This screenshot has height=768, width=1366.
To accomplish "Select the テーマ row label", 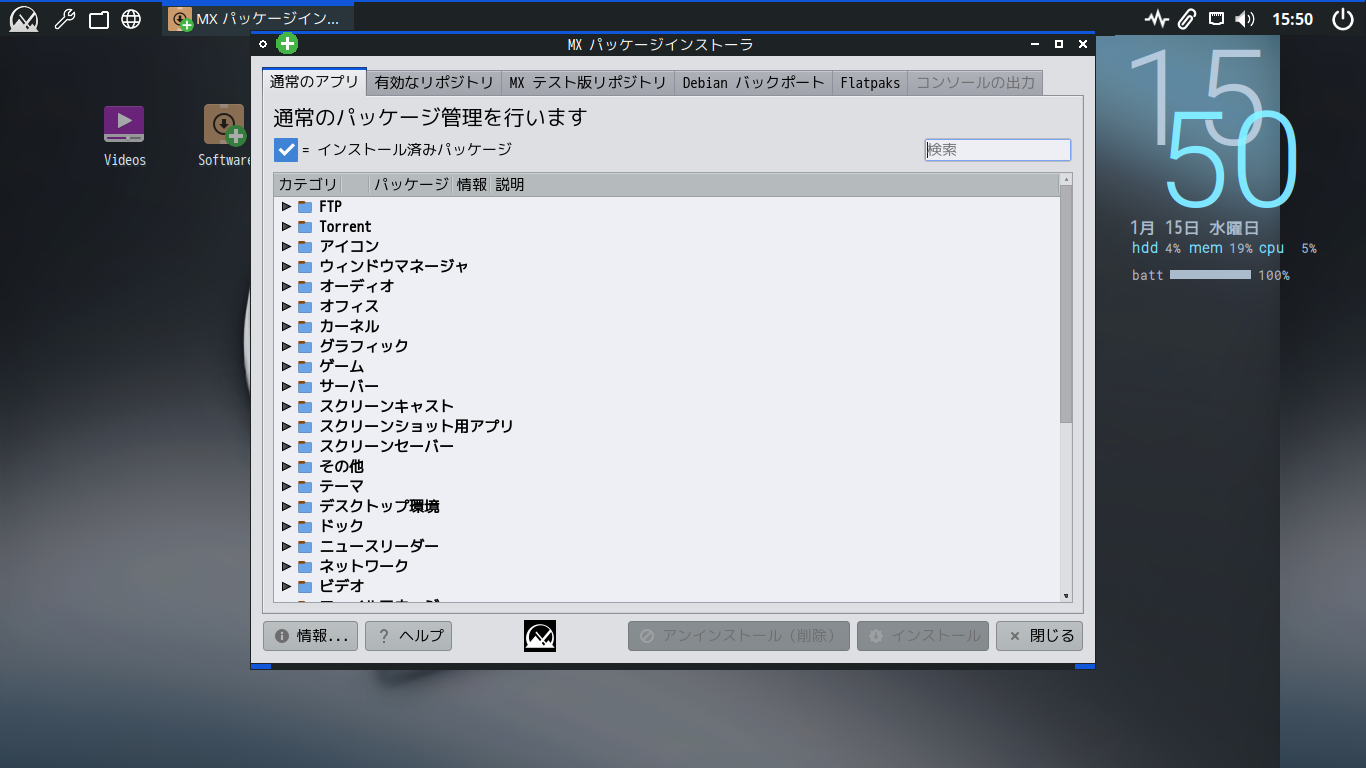I will tap(342, 486).
